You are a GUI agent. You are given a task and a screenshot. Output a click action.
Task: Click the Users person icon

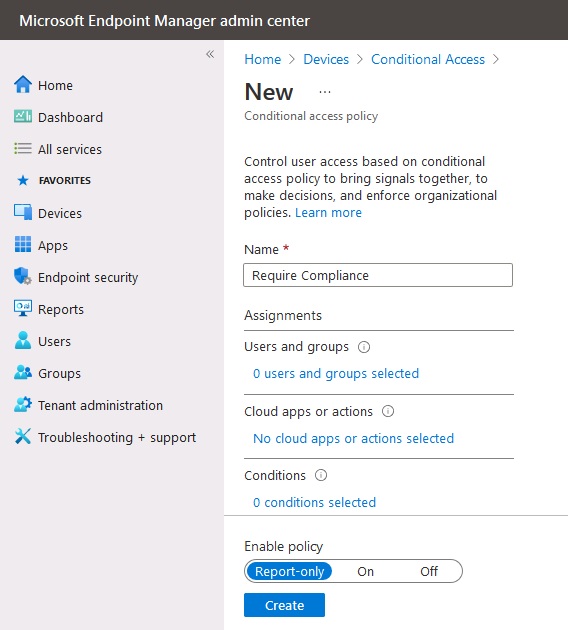point(23,340)
